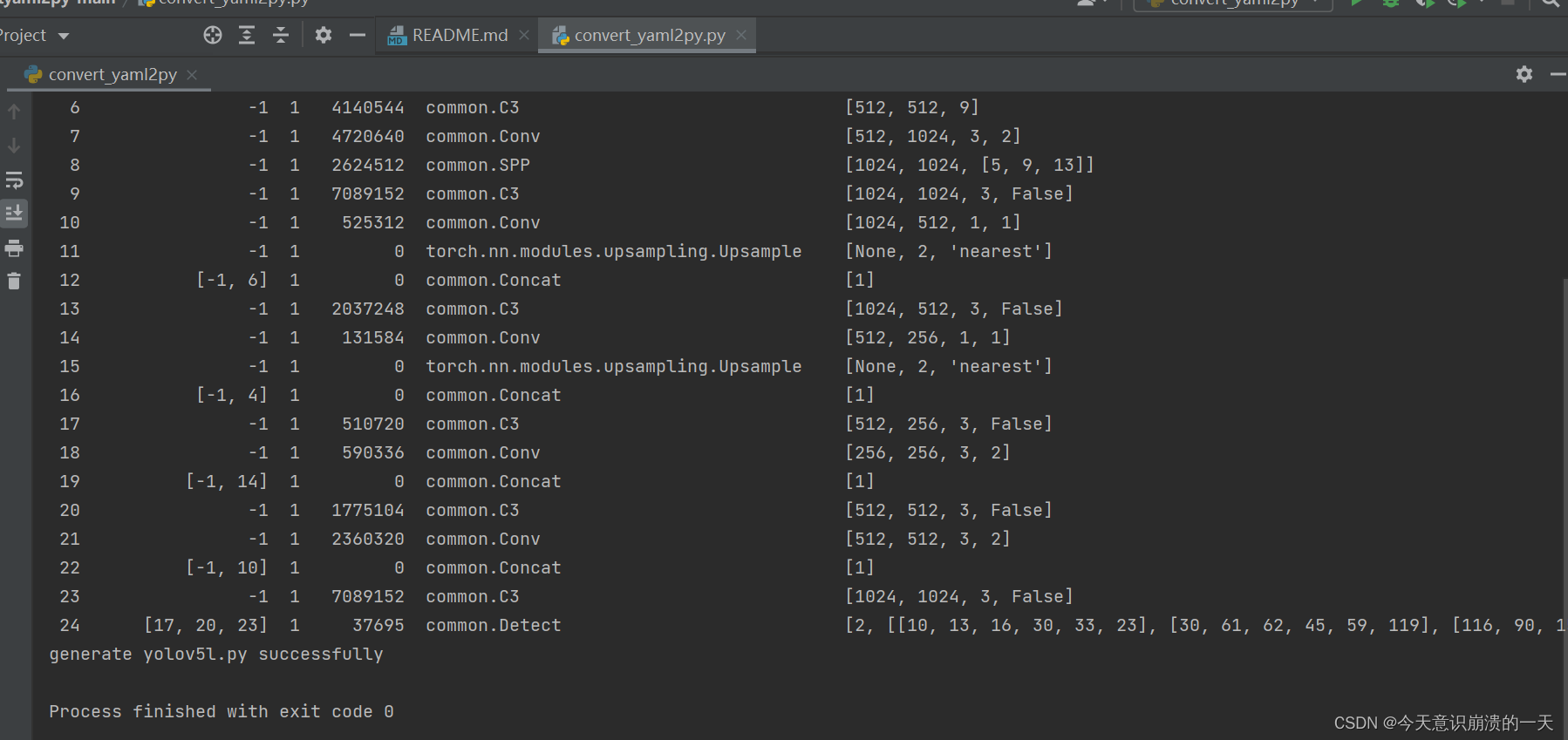Hide the Run tool window

pos(1558,74)
